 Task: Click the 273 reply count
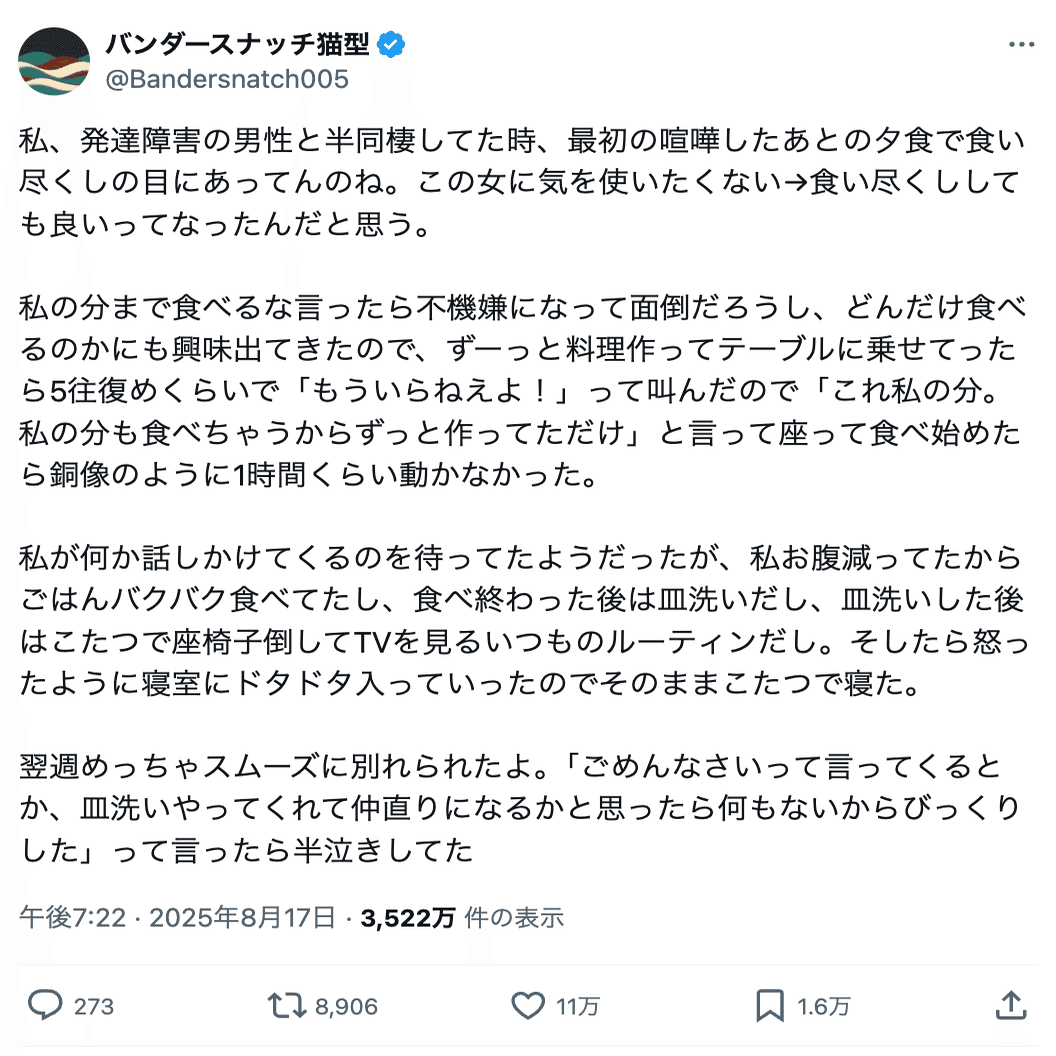tap(93, 1006)
